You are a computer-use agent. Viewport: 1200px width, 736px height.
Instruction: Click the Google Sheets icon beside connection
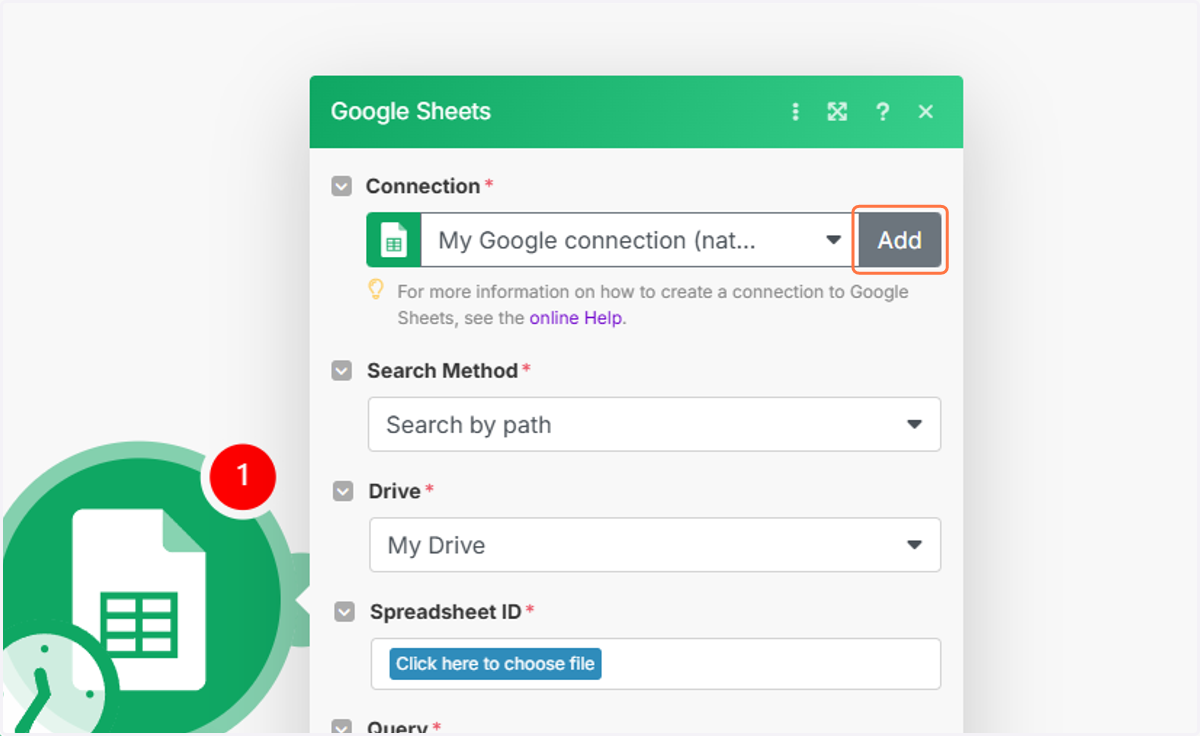(x=394, y=240)
